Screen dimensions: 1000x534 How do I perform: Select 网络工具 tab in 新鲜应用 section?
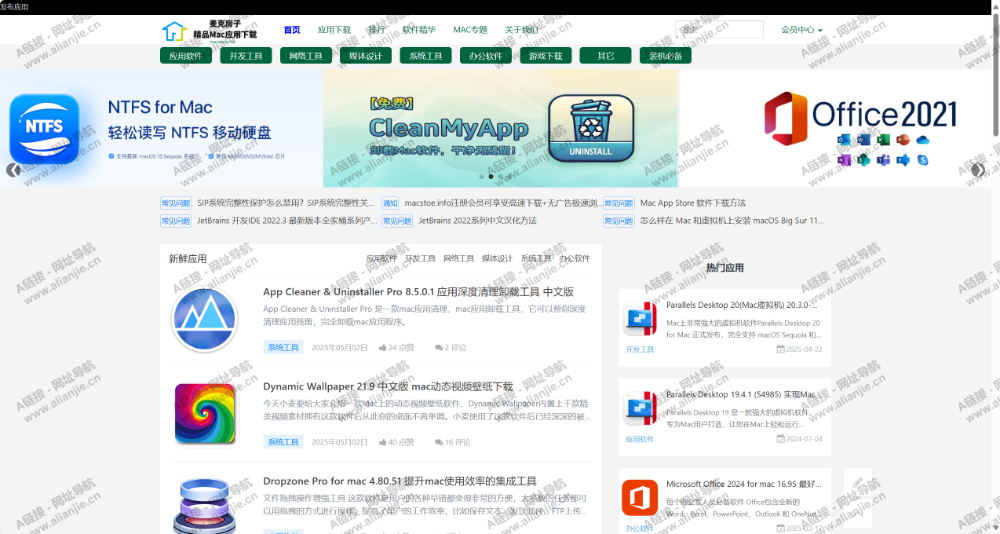459,258
